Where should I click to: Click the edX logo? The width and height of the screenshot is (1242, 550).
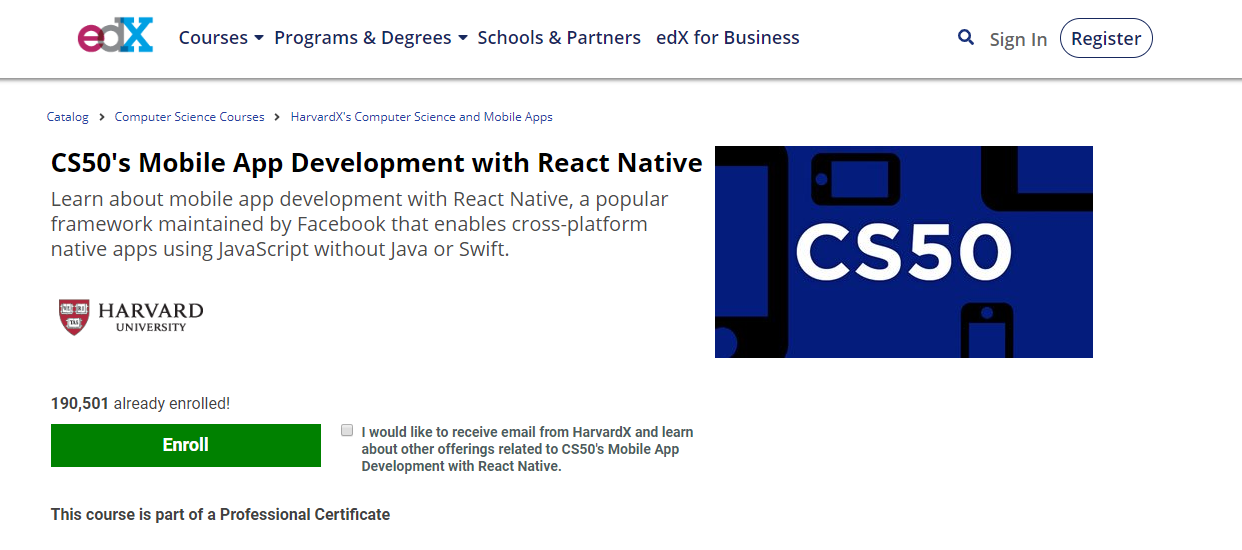coord(116,37)
